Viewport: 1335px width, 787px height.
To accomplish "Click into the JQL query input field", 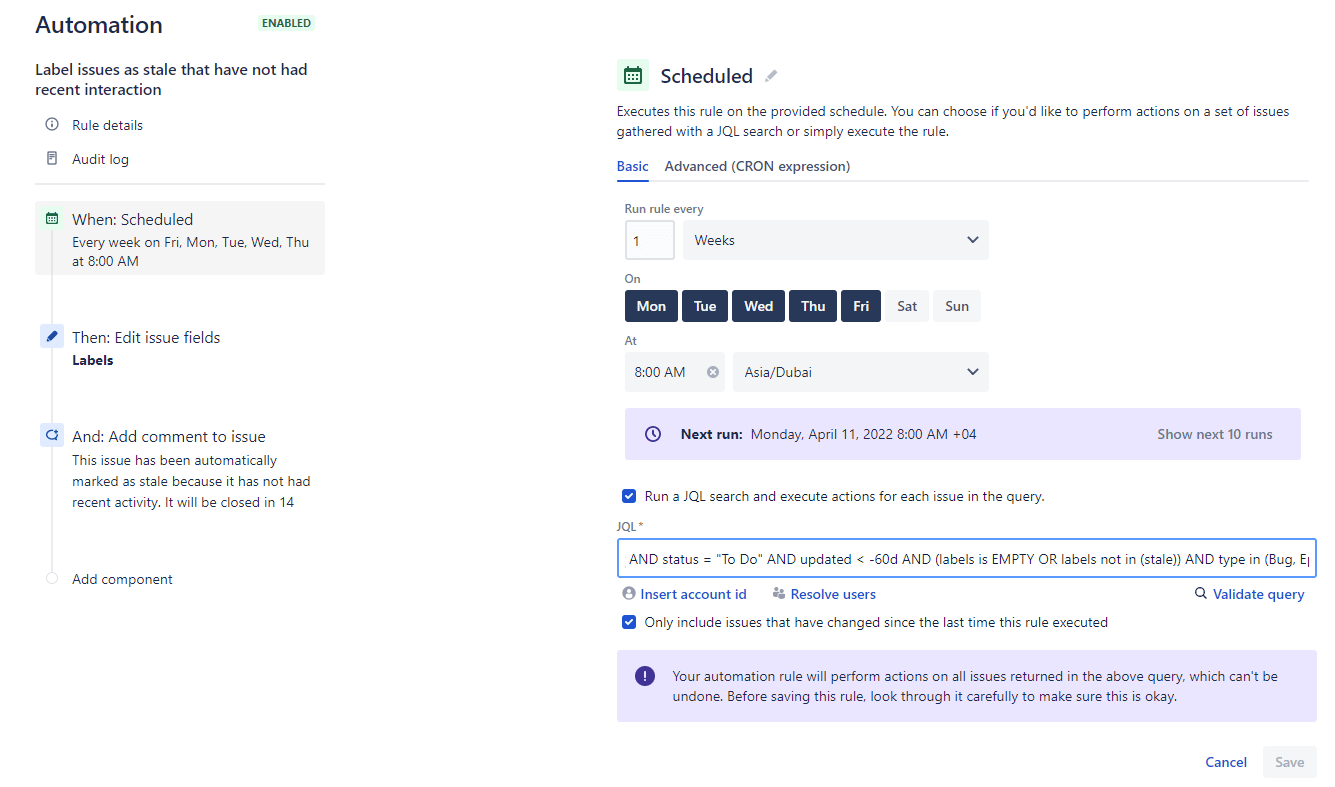I will [x=966, y=560].
